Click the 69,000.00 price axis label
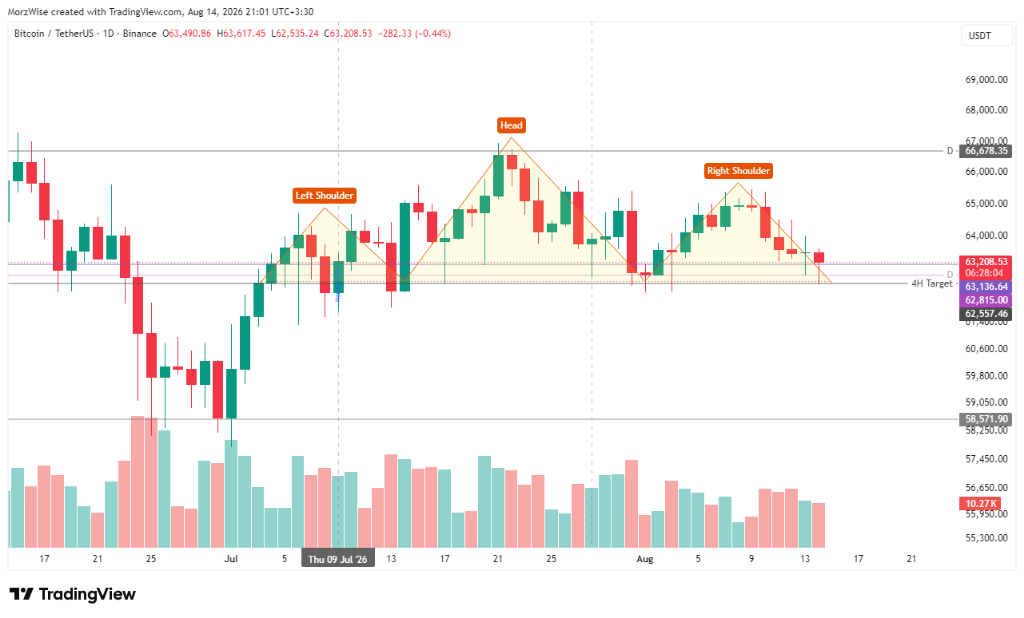 986,80
